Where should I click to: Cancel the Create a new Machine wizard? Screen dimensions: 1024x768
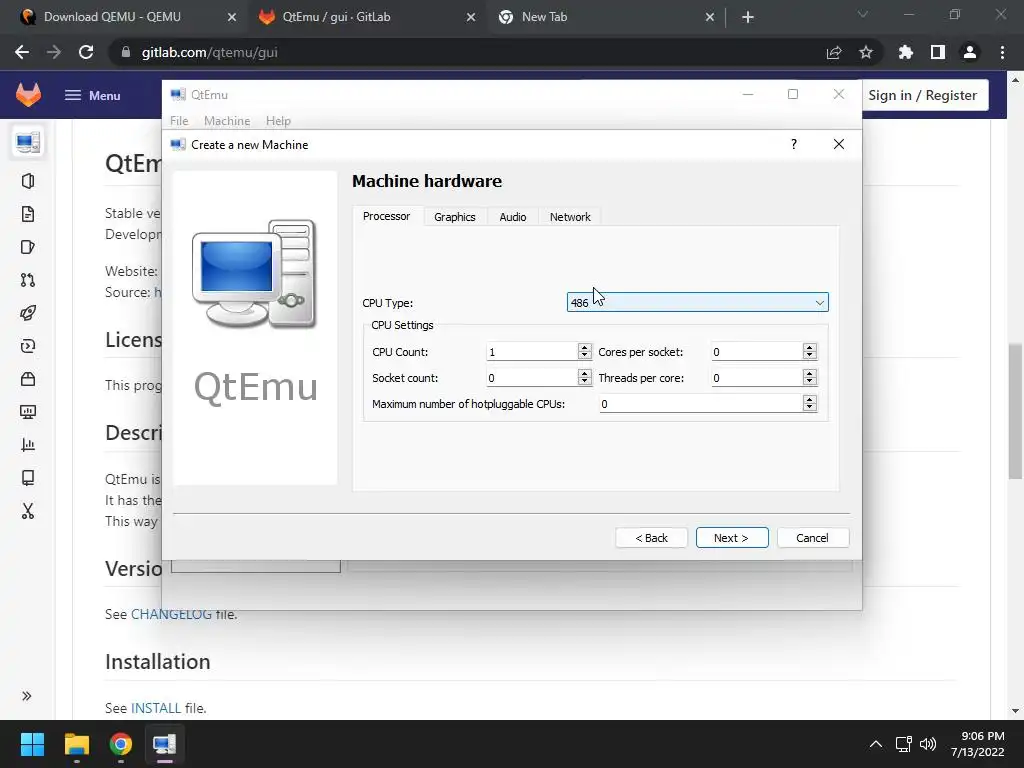click(x=812, y=537)
